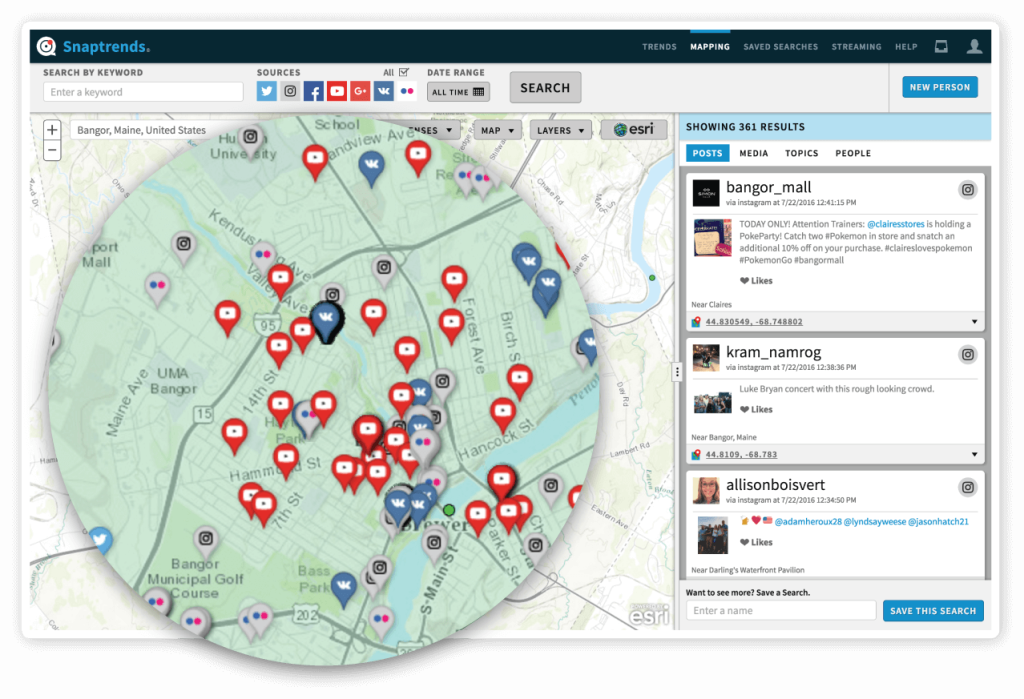The width and height of the screenshot is (1024, 699).
Task: Toggle the VK source icon
Action: point(383,91)
